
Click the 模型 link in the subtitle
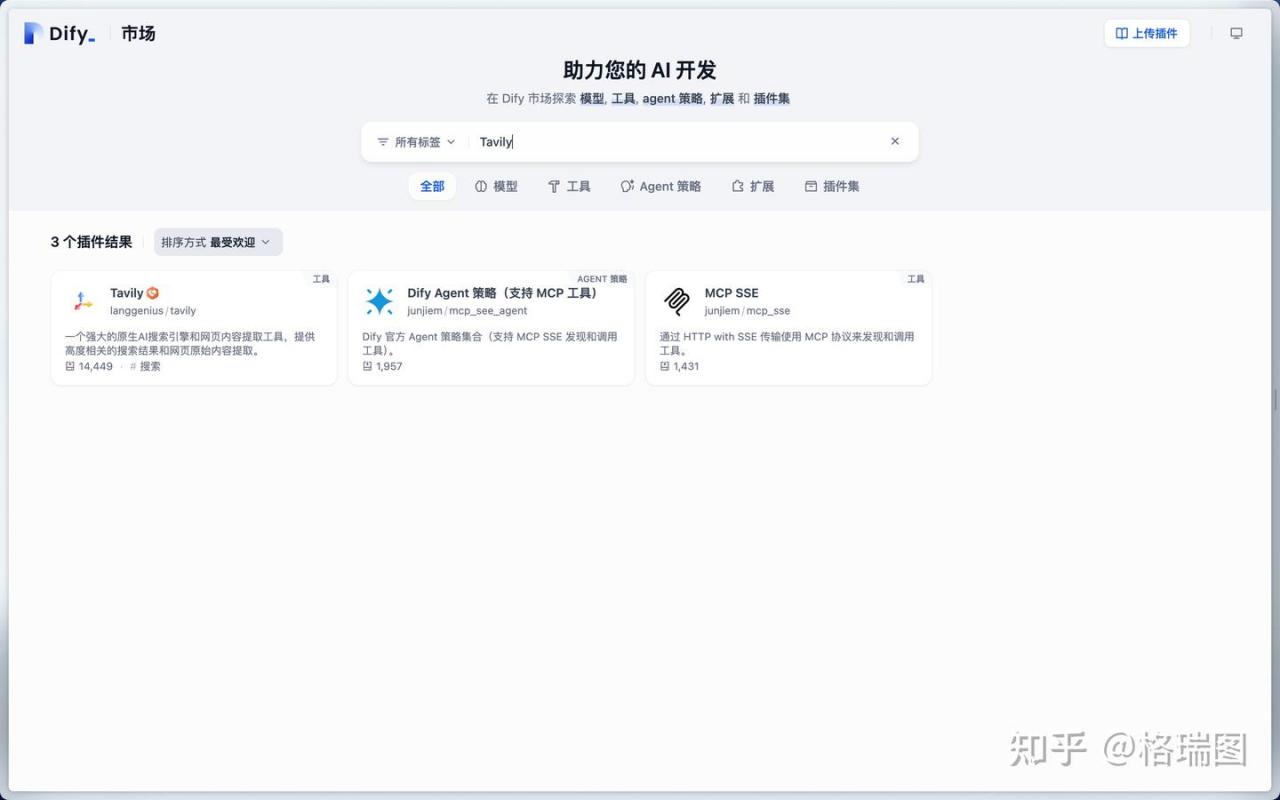point(592,98)
